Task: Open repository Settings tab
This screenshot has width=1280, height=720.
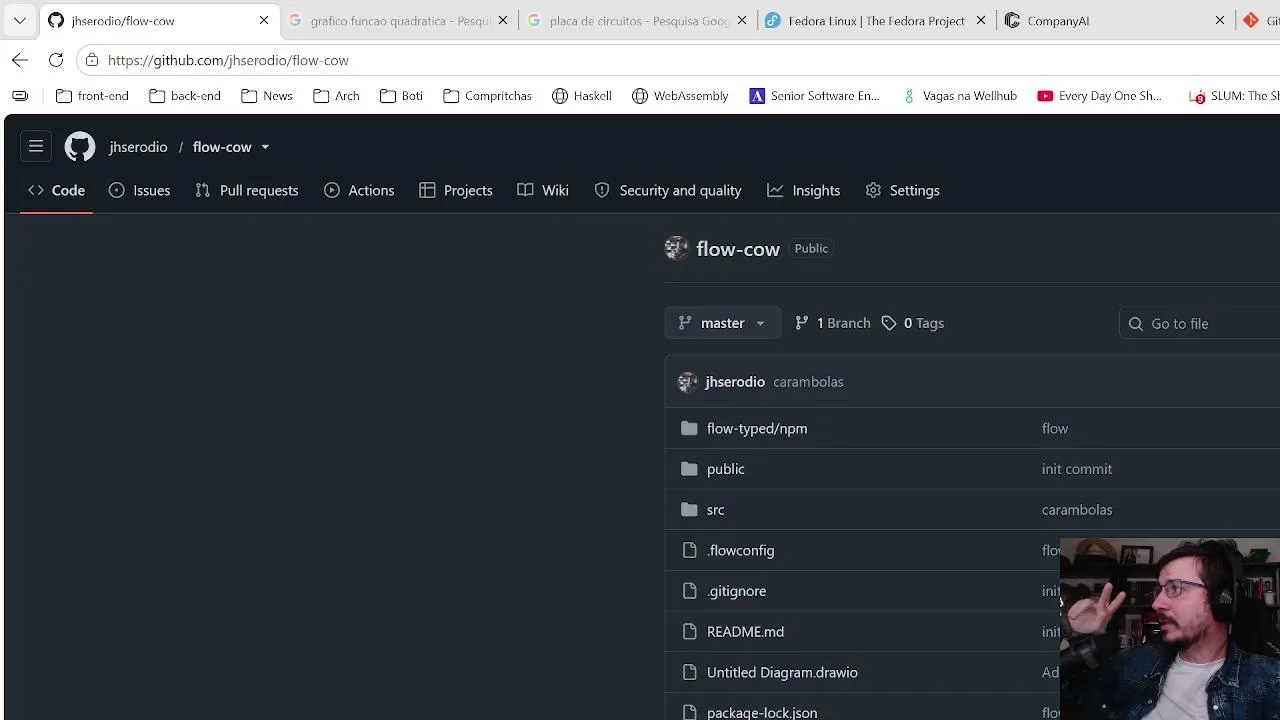Action: [903, 190]
